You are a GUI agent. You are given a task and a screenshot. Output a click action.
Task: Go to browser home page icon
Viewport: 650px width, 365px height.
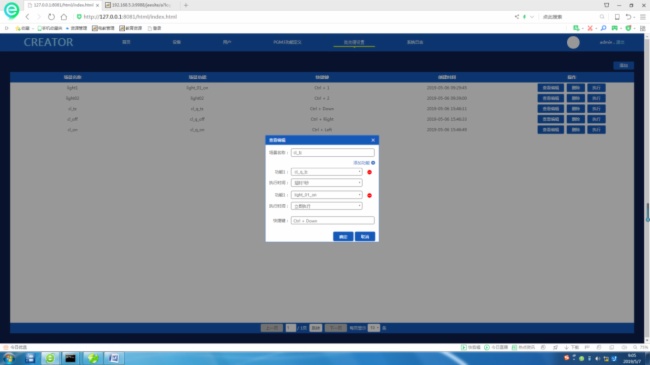(63, 17)
